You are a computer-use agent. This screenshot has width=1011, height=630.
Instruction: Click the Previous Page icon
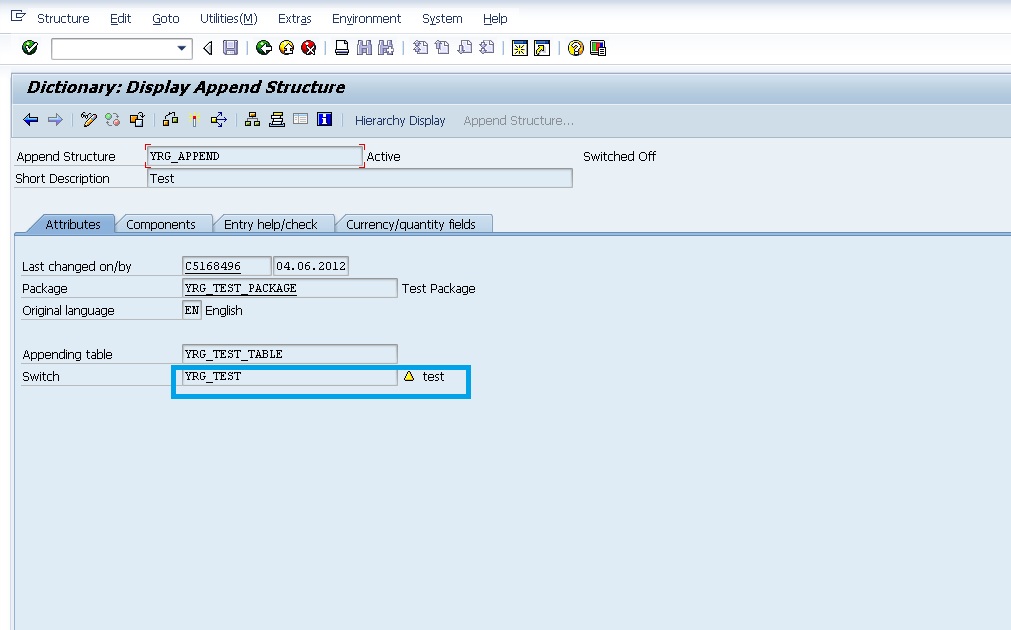coord(442,48)
